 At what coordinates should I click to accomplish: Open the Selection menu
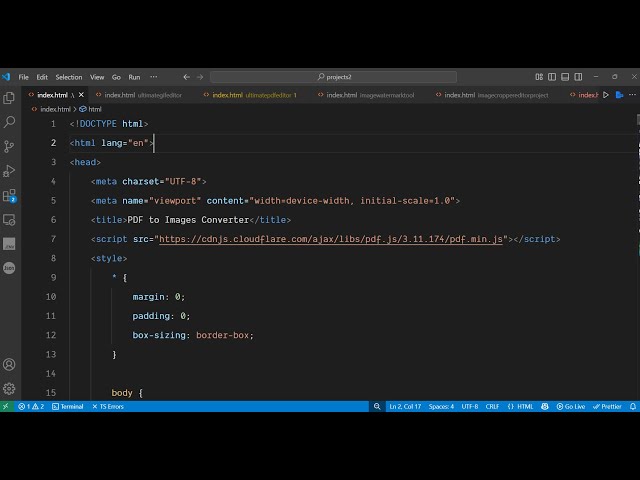[69, 77]
